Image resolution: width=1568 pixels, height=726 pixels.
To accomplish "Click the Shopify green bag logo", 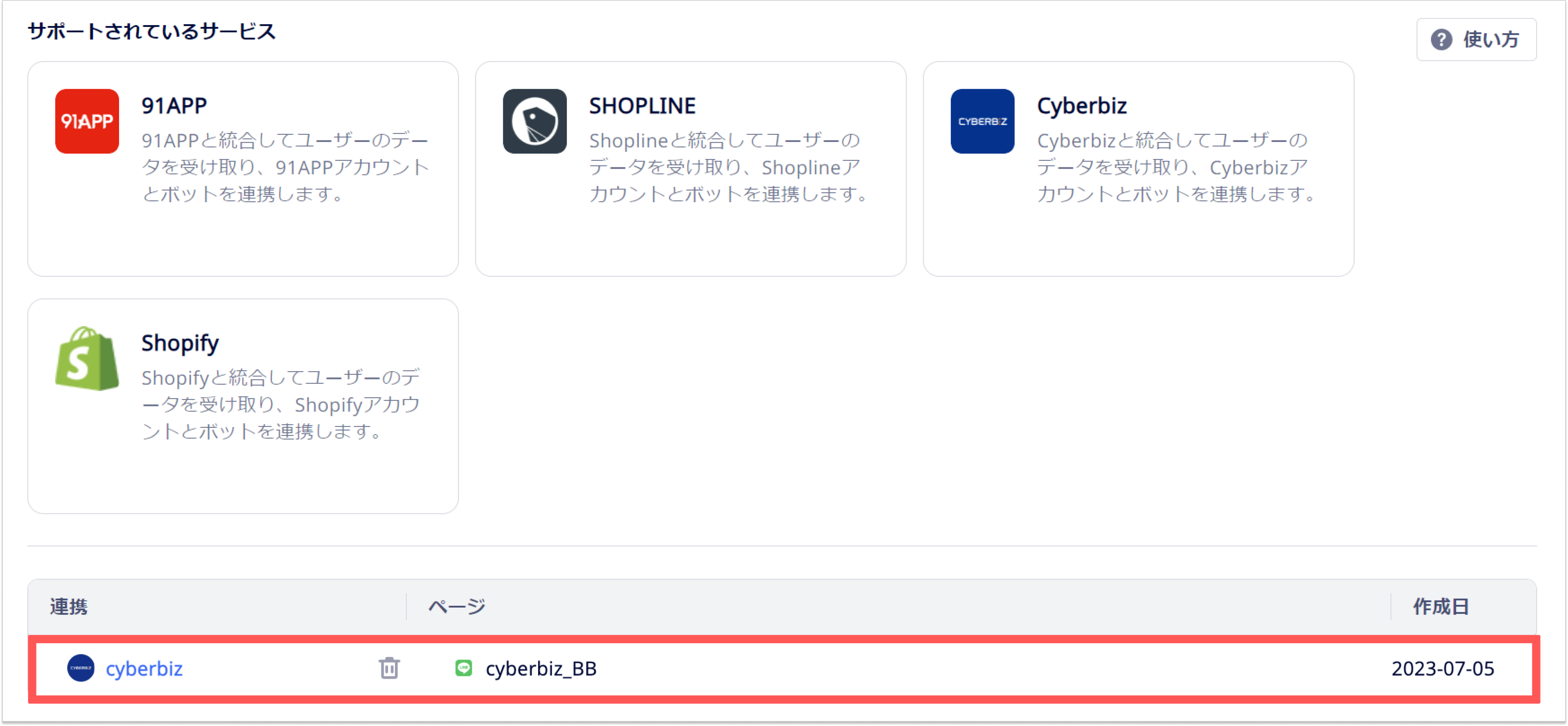I will click(x=87, y=359).
